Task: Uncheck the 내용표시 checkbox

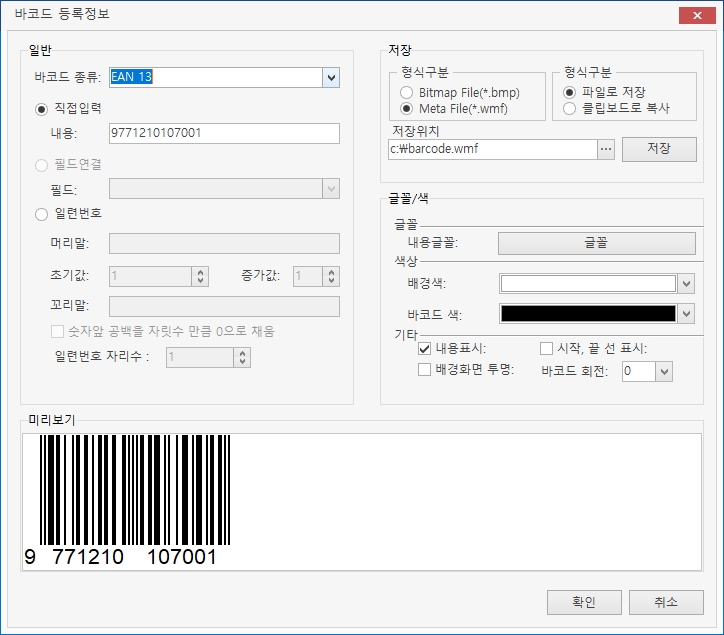Action: pyautogui.click(x=424, y=348)
